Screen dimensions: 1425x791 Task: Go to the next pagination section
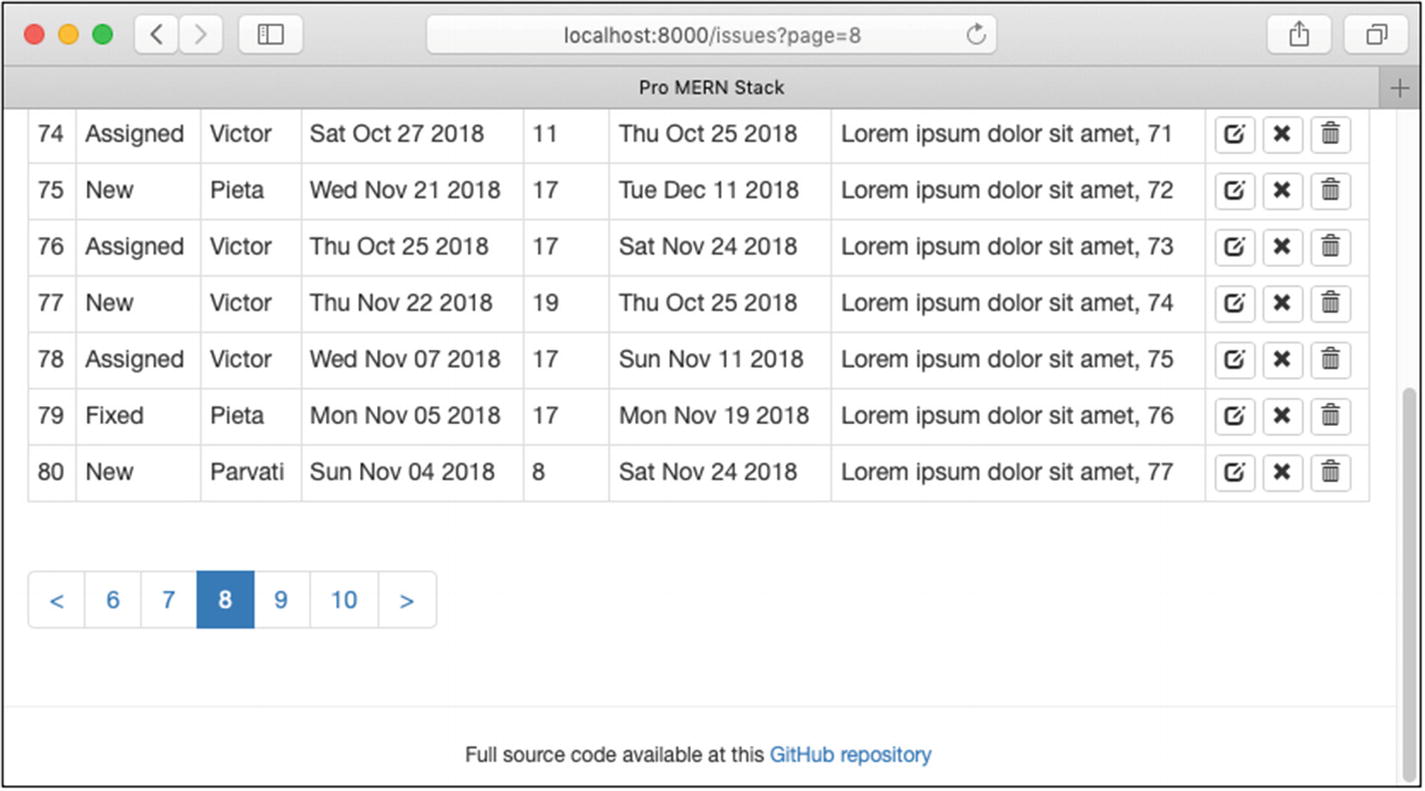click(406, 600)
